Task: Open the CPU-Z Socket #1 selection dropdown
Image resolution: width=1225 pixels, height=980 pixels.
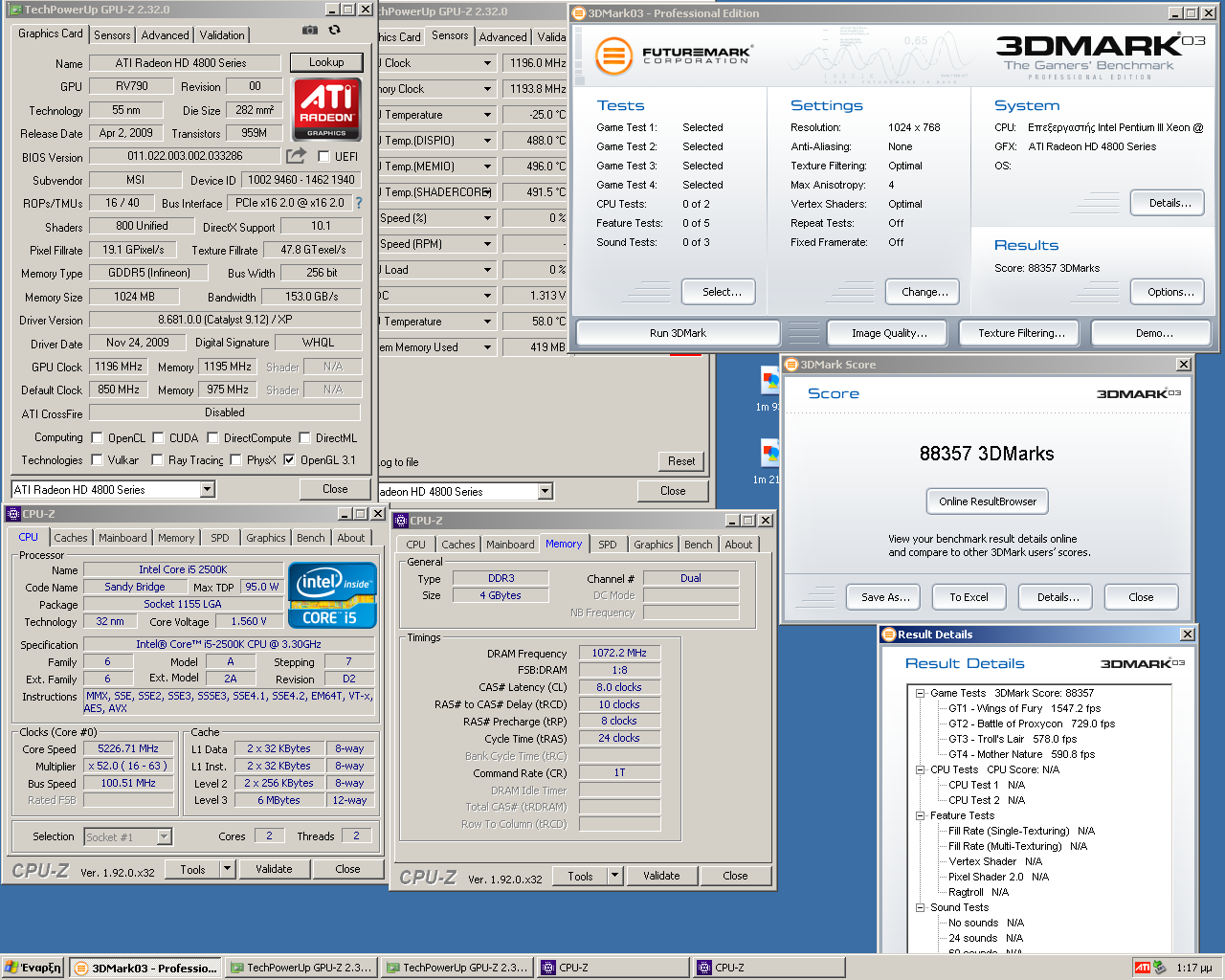Action: click(164, 837)
